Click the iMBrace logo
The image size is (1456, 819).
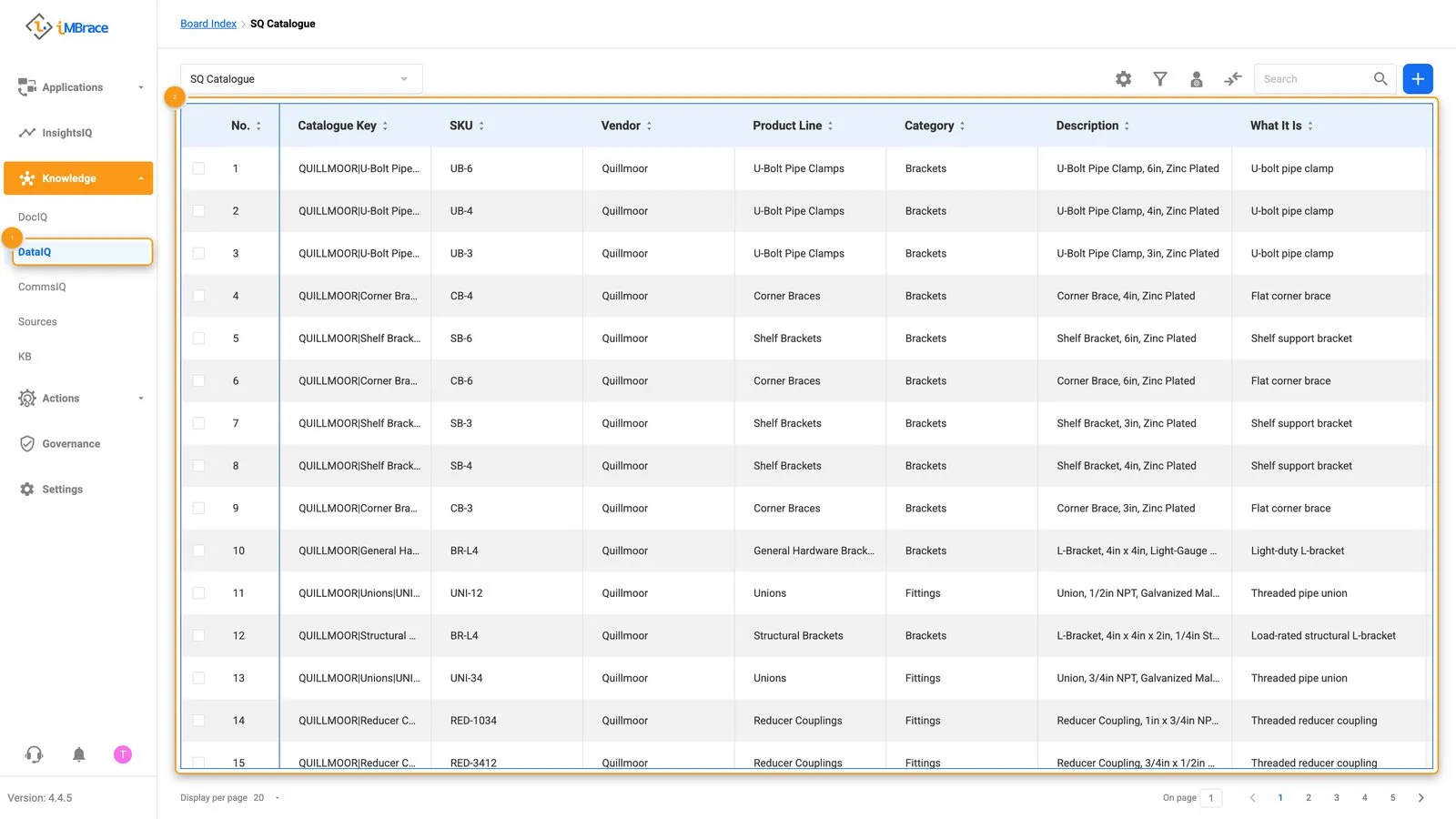(66, 27)
